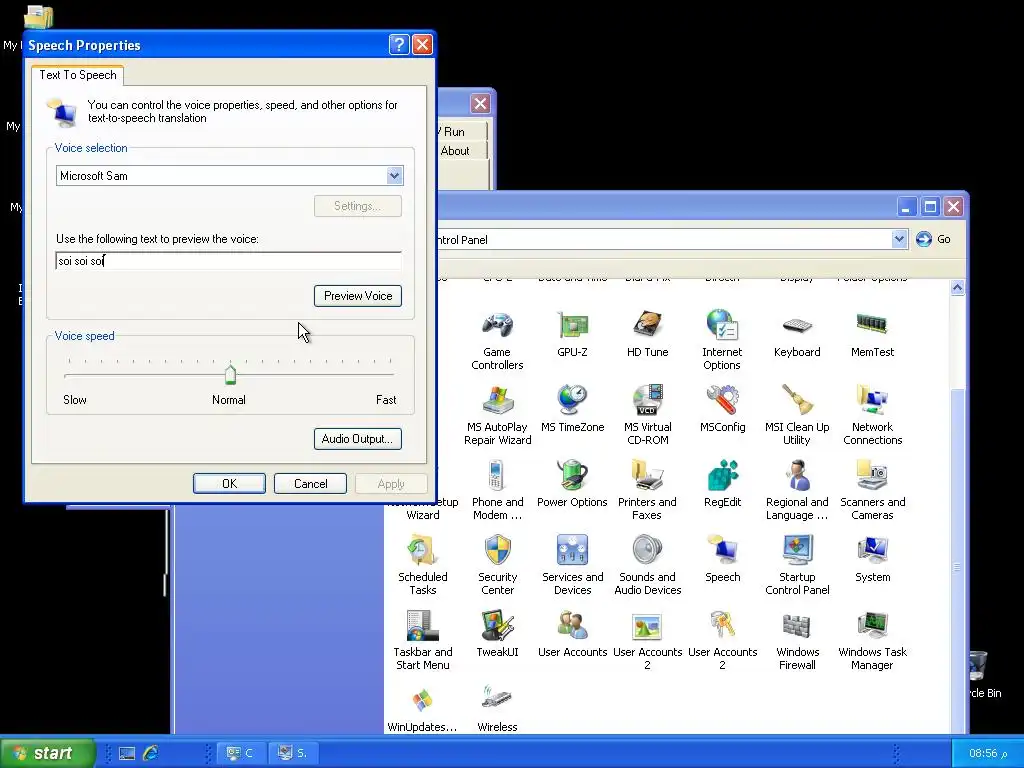Image resolution: width=1024 pixels, height=768 pixels.
Task: Click Show Desktop in Quick Launch
Action: (127, 753)
